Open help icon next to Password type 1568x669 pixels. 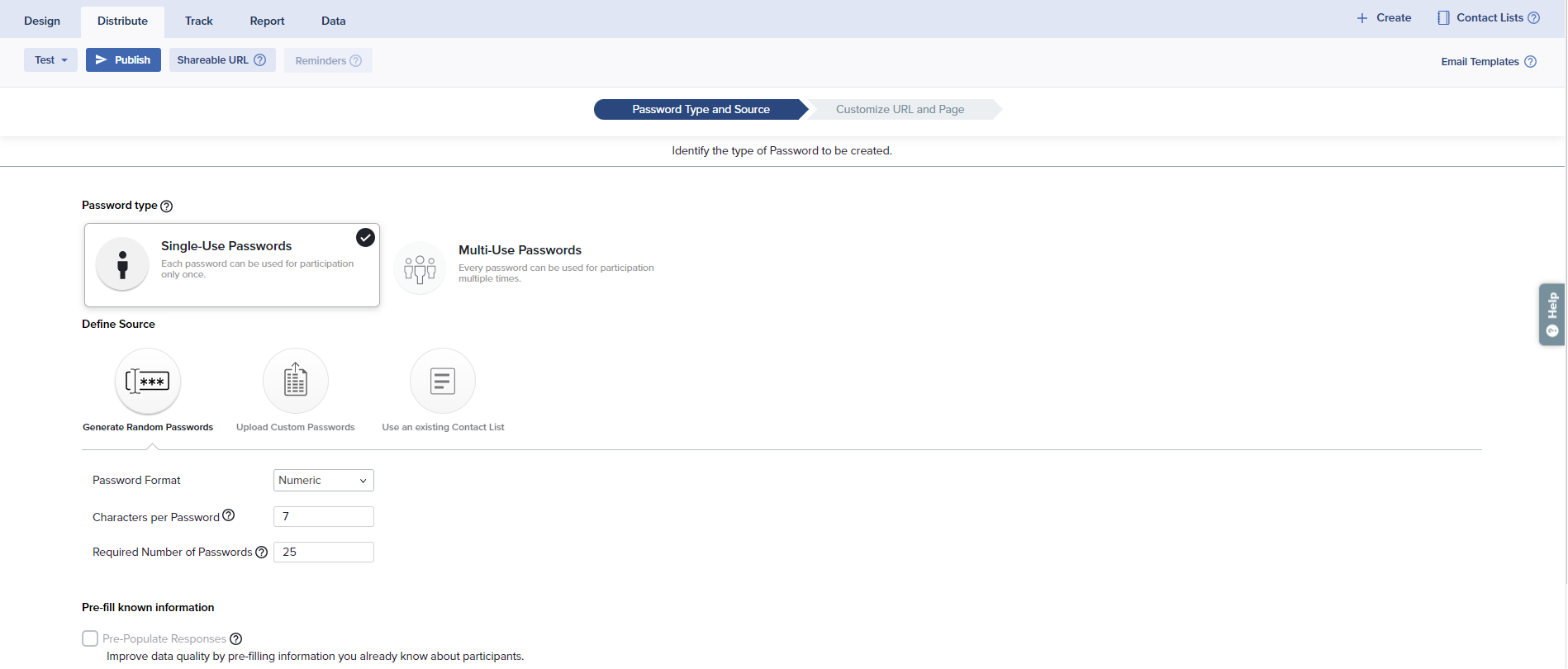166,206
